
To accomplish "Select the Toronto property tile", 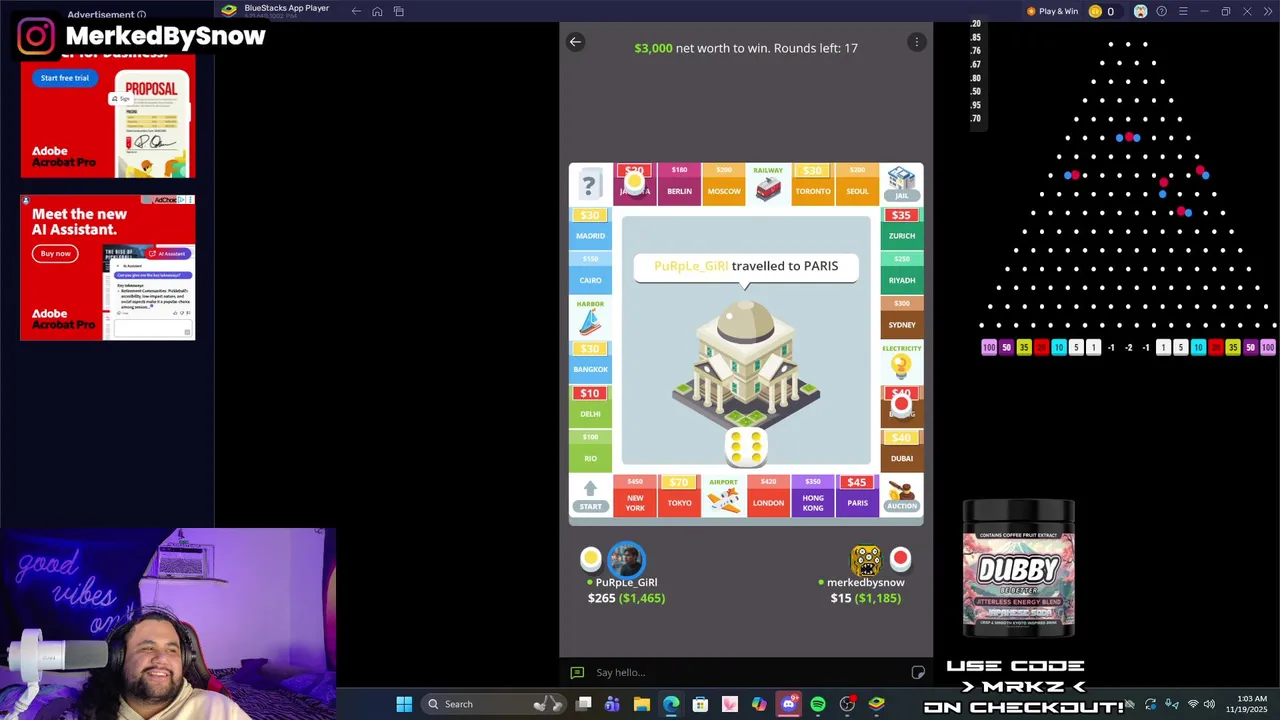I will [813, 184].
